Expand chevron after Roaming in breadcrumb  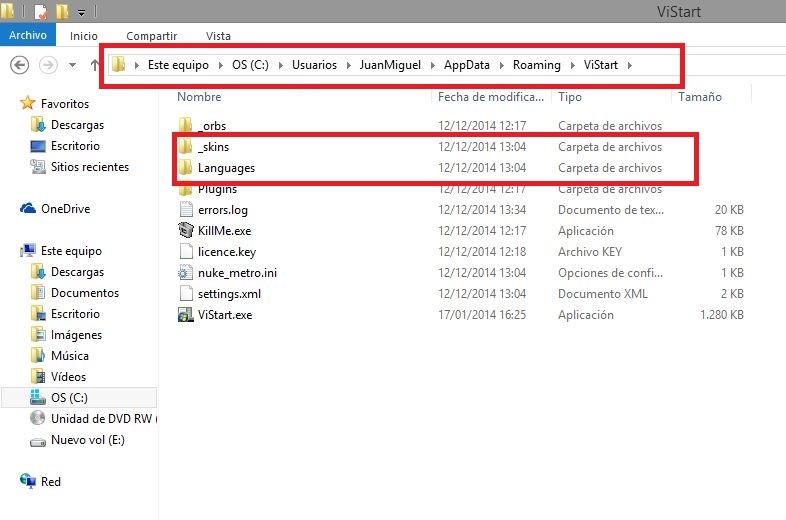[x=572, y=65]
